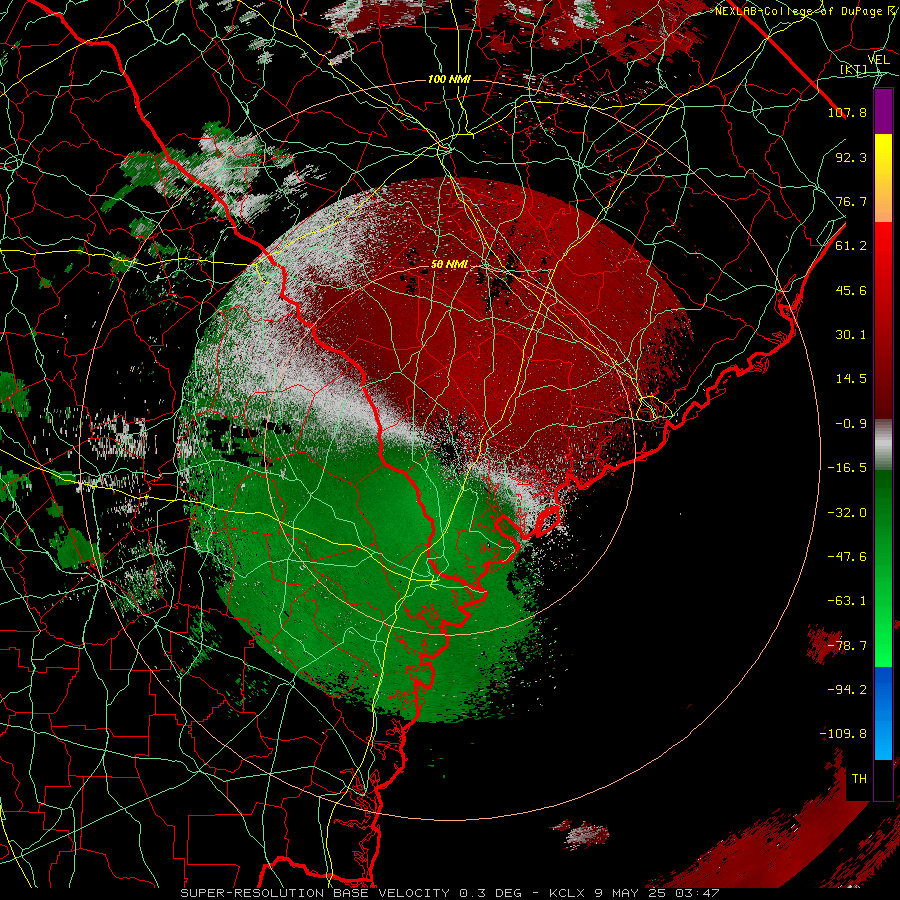Click the 107.8 scale value
The image size is (900, 900).
[847, 112]
